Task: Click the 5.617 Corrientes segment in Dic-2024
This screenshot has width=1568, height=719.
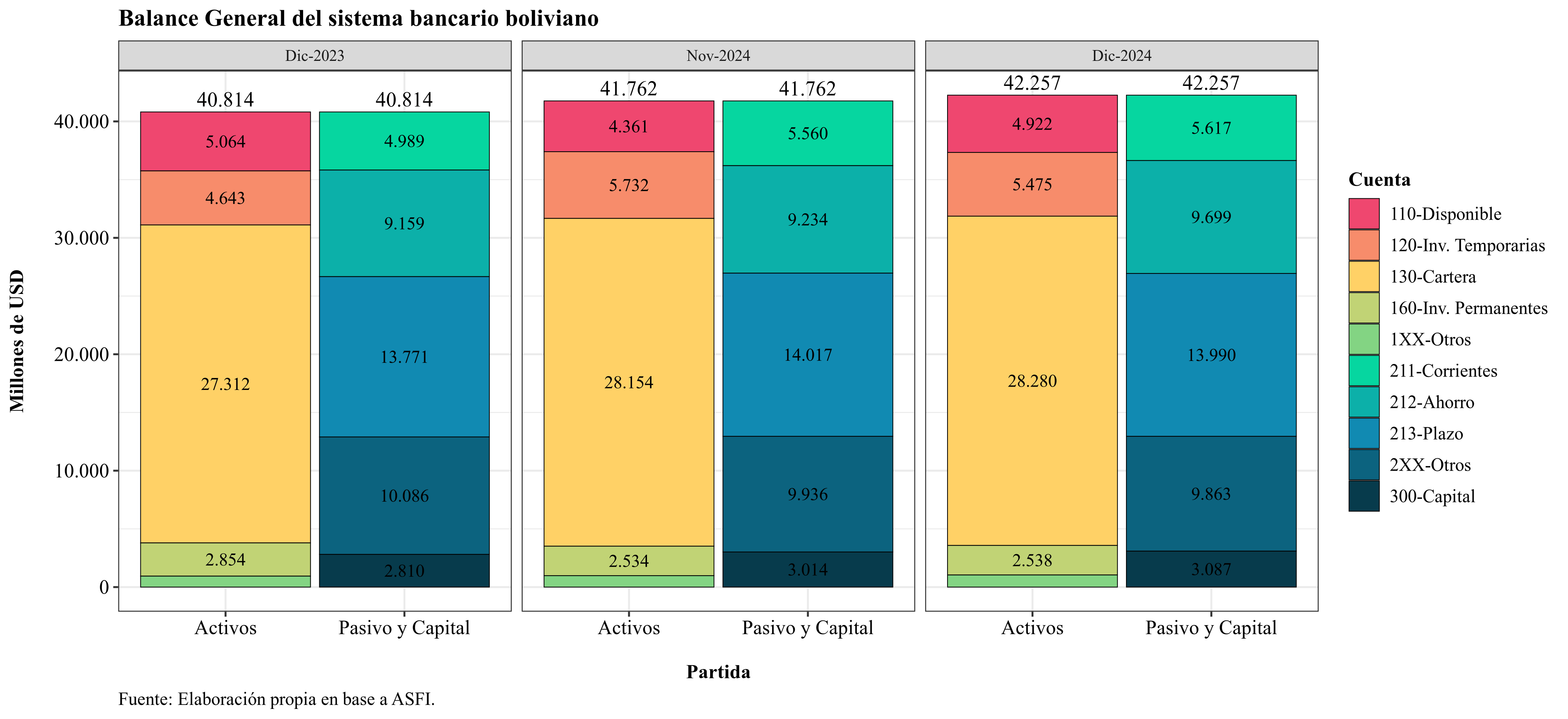Action: 1211,128
